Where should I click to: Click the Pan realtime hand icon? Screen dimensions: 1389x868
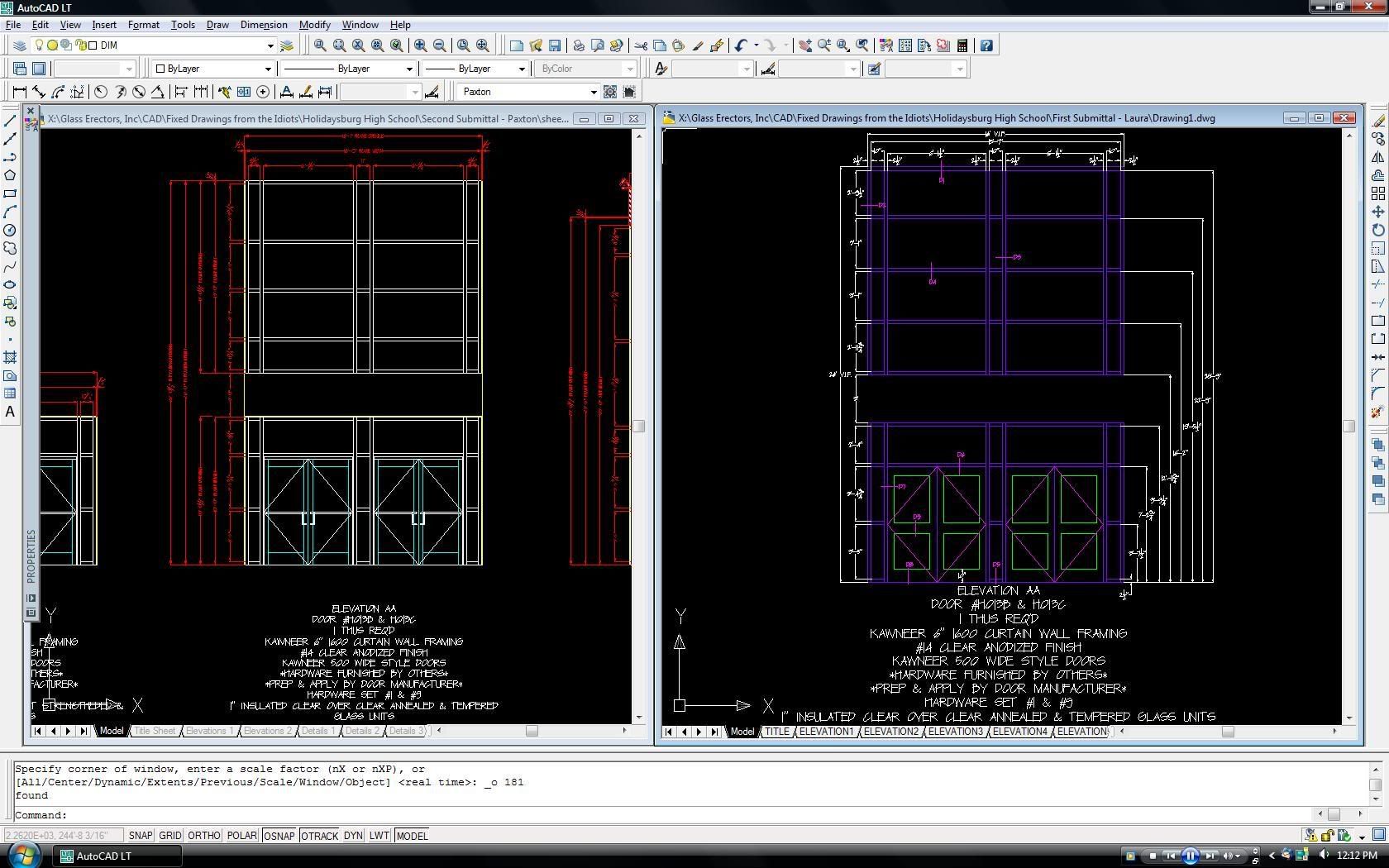[x=804, y=45]
